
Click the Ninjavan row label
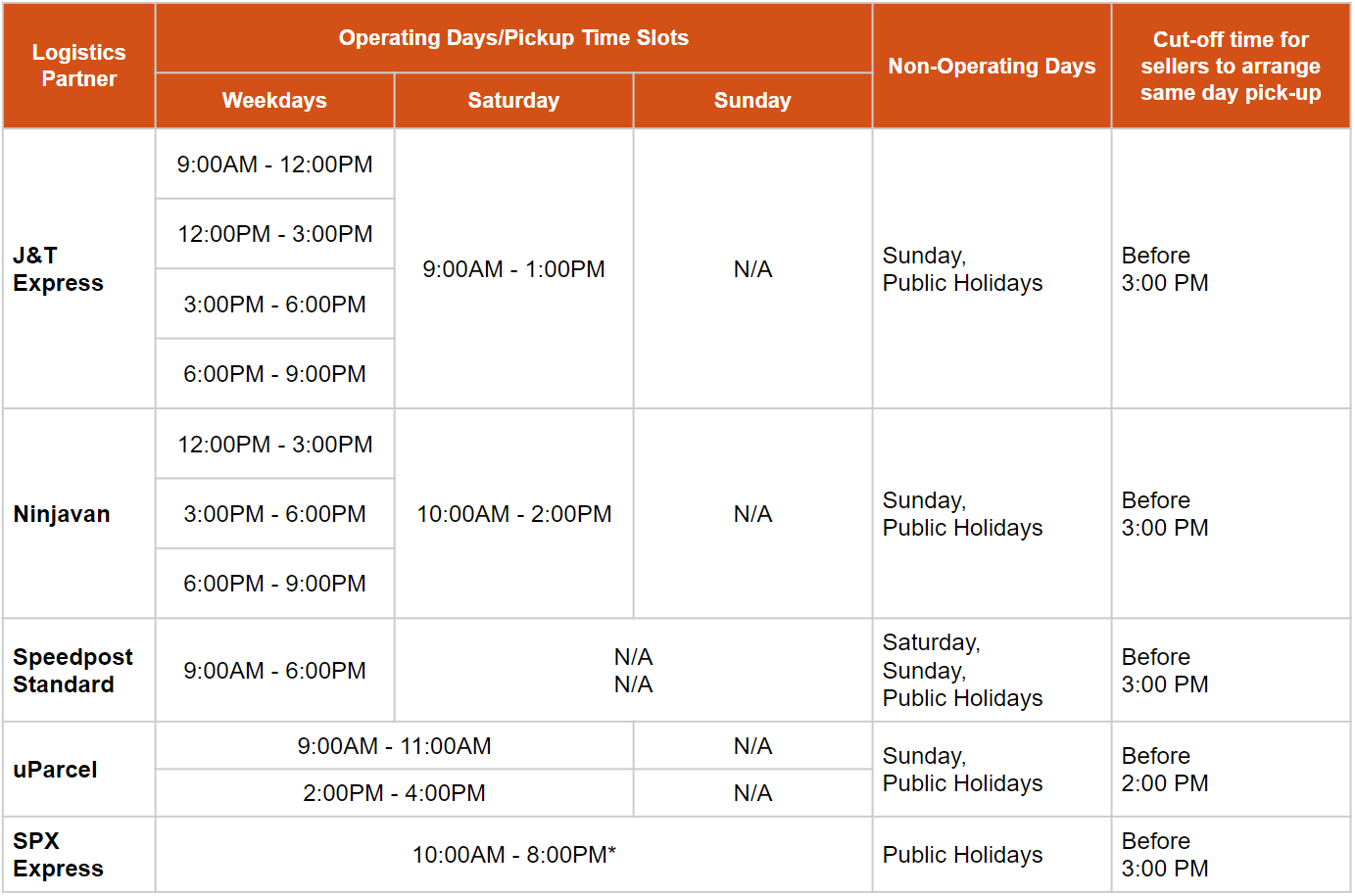point(62,514)
